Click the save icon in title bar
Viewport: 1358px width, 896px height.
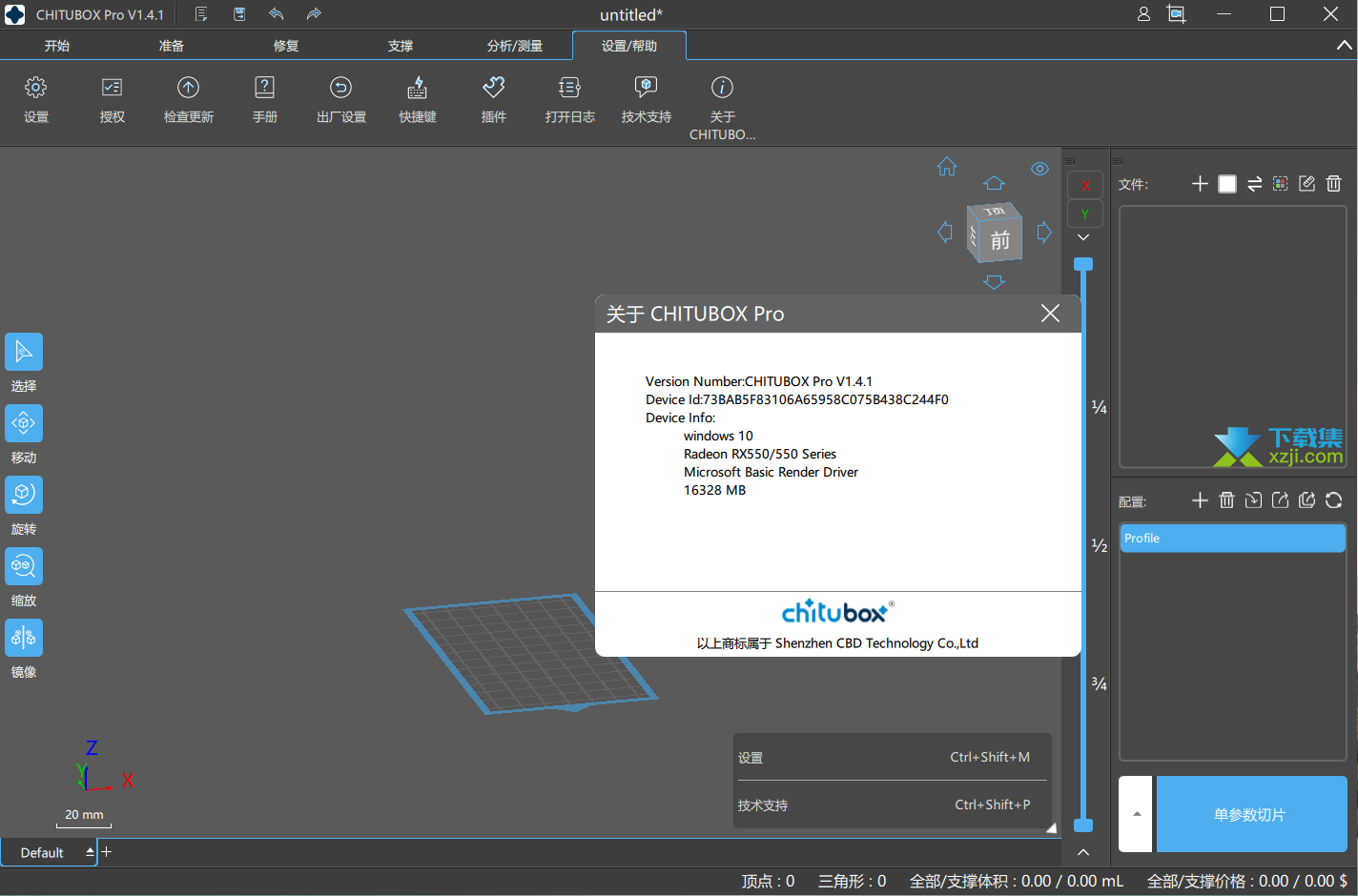(239, 14)
